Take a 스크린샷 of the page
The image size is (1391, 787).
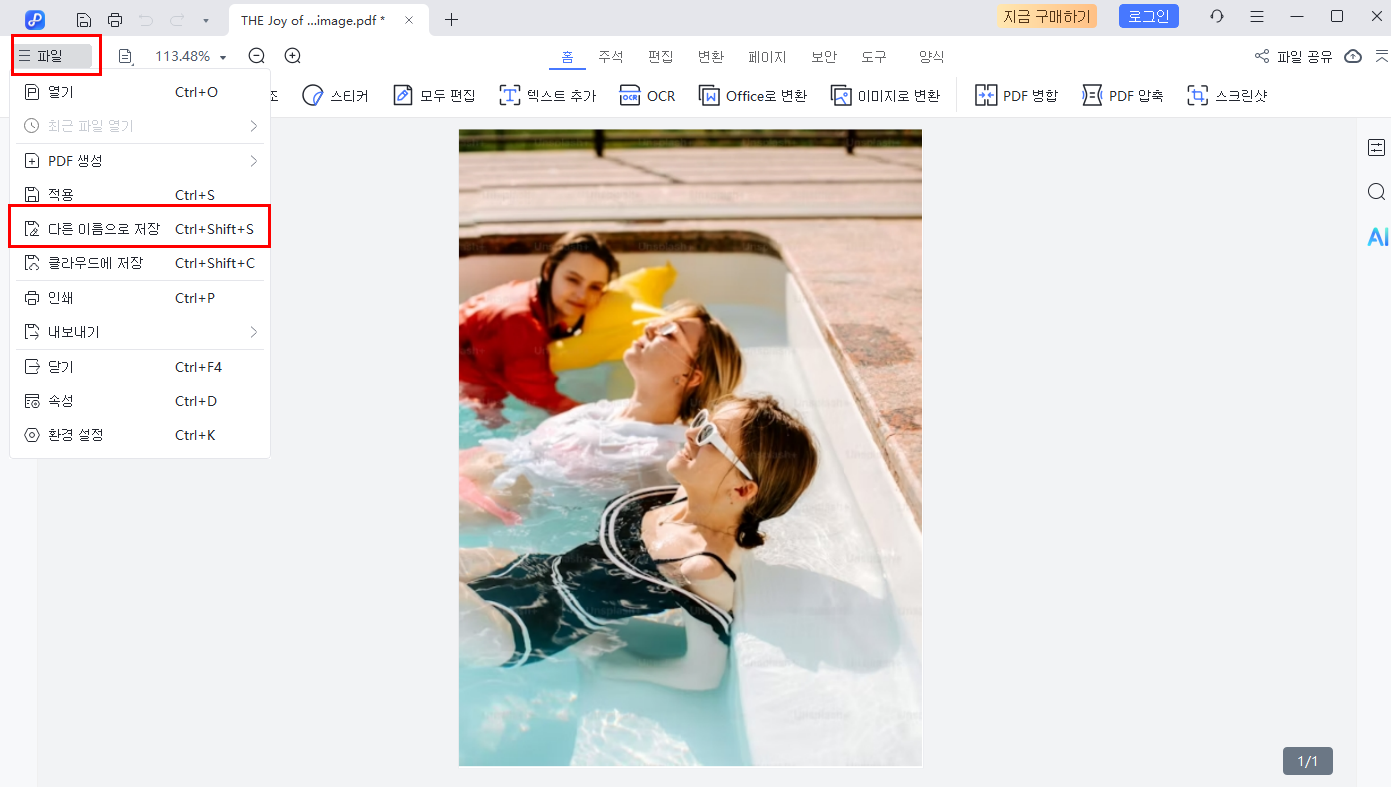tap(1227, 95)
